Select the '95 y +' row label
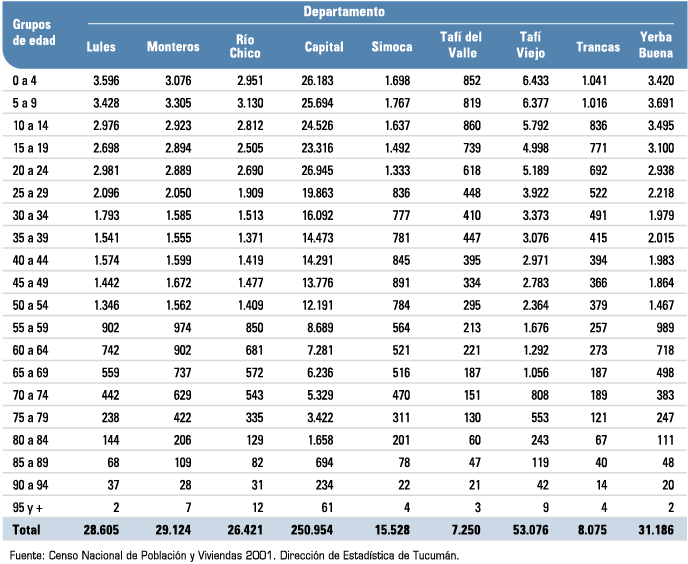 (28, 508)
